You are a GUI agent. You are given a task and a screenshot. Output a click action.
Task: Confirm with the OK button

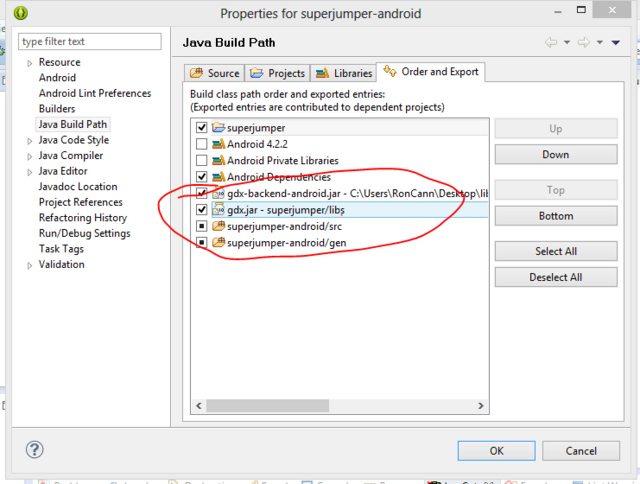point(496,451)
